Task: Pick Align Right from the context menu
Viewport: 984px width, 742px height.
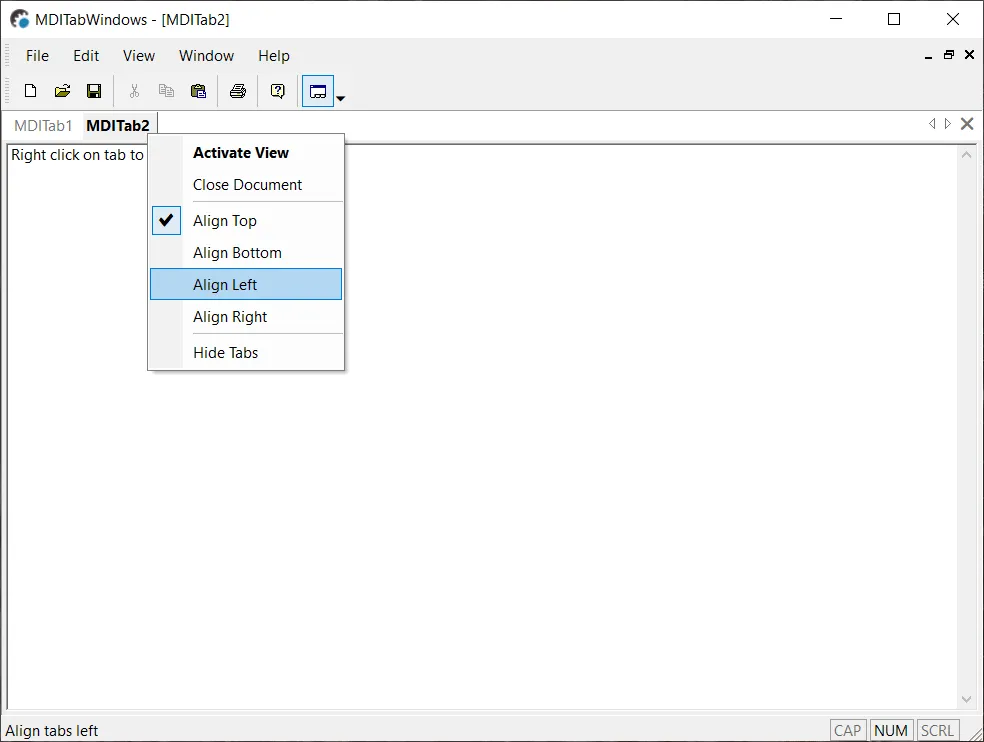Action: click(x=230, y=317)
